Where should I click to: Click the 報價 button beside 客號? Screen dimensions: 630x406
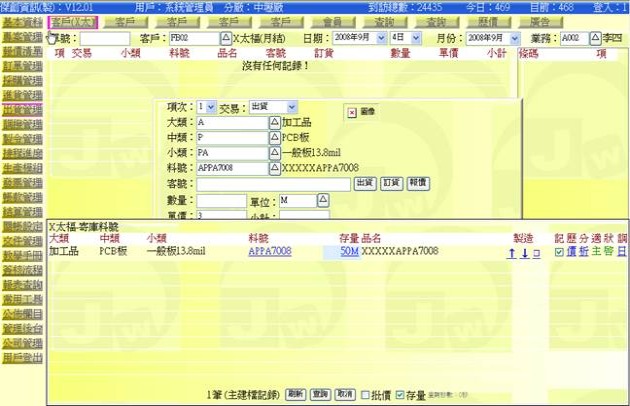(x=417, y=184)
